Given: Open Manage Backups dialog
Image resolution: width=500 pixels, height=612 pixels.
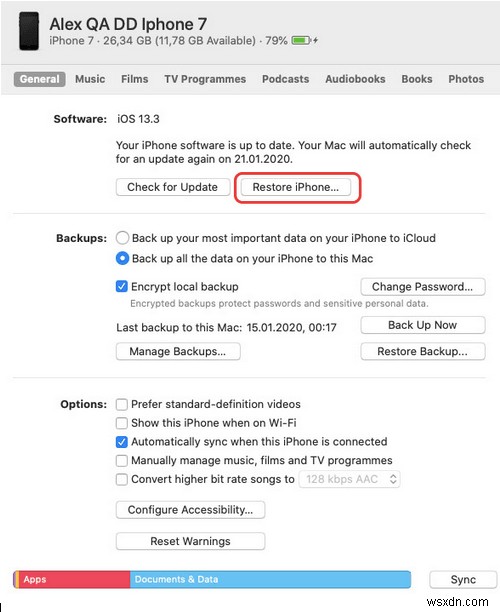Looking at the screenshot, I should (178, 351).
